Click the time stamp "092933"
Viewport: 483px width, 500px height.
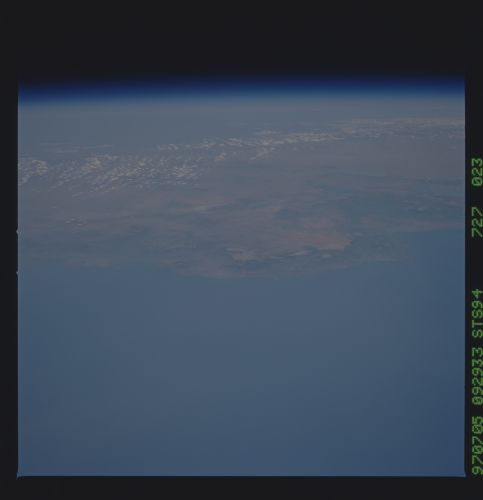(477, 376)
